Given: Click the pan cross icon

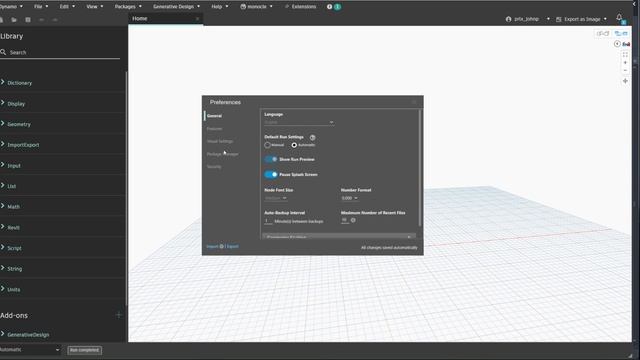Looking at the screenshot, I should tap(625, 81).
